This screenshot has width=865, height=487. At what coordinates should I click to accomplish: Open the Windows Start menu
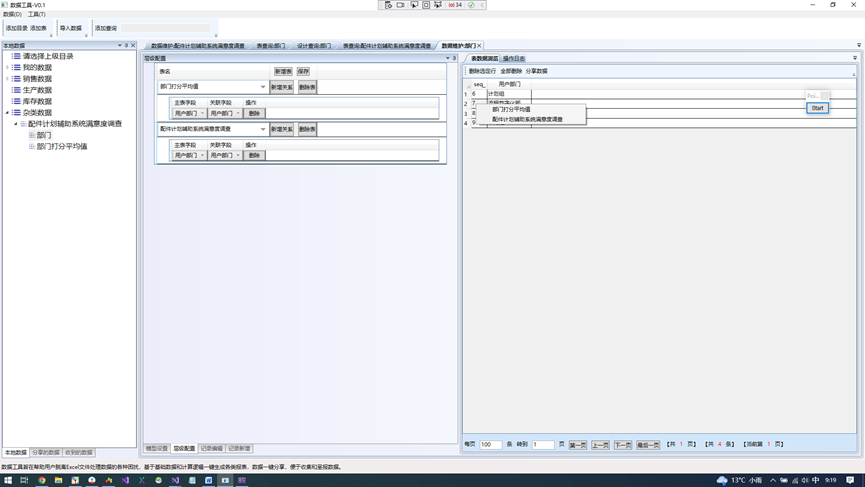[8, 480]
